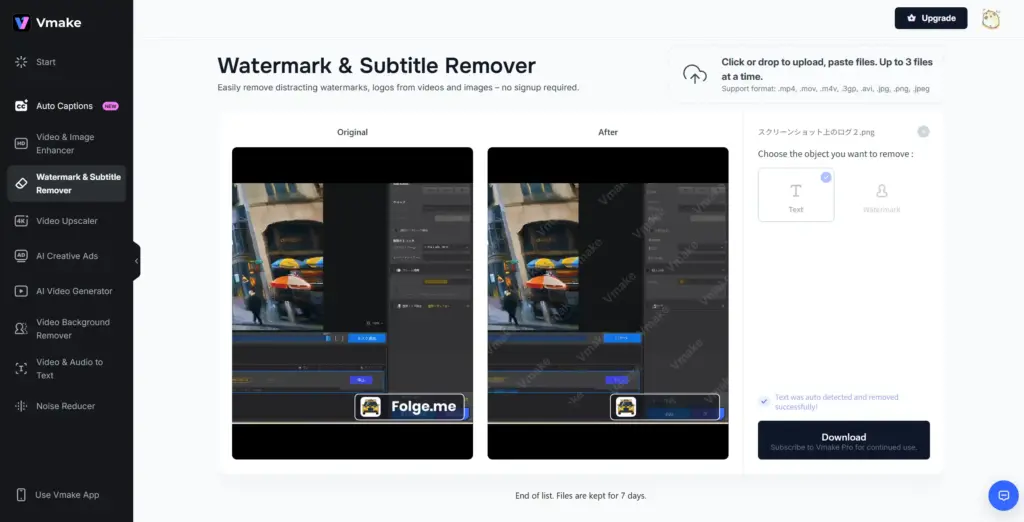The width and height of the screenshot is (1024, 522).
Task: Open Video & Image Enhancer
Action: click(x=67, y=144)
